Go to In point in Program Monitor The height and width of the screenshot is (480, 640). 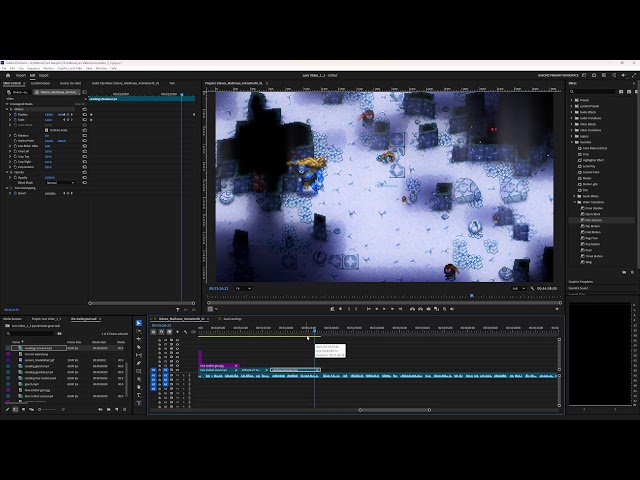[369, 309]
